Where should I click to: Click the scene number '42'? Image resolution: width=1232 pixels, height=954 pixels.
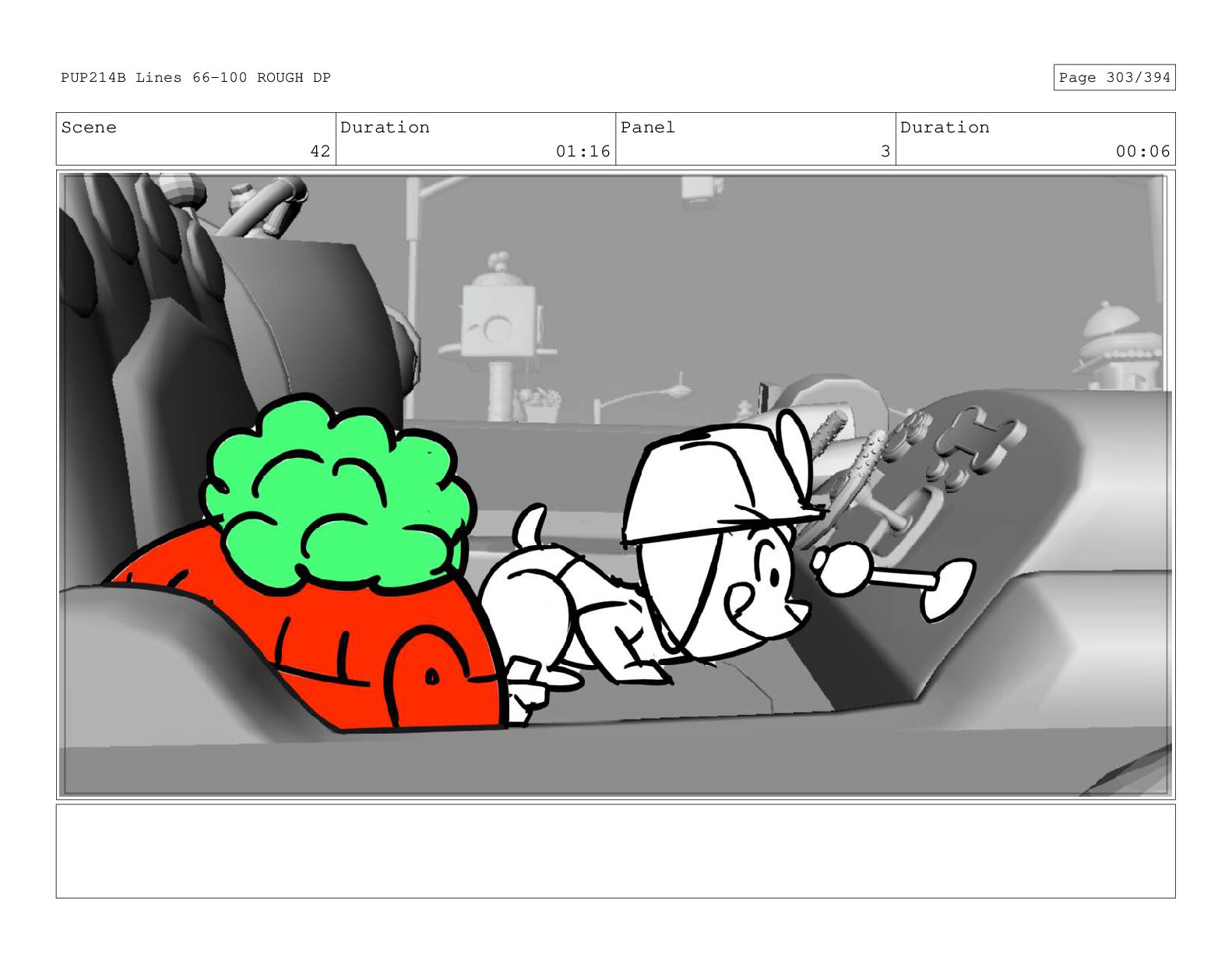pos(320,151)
